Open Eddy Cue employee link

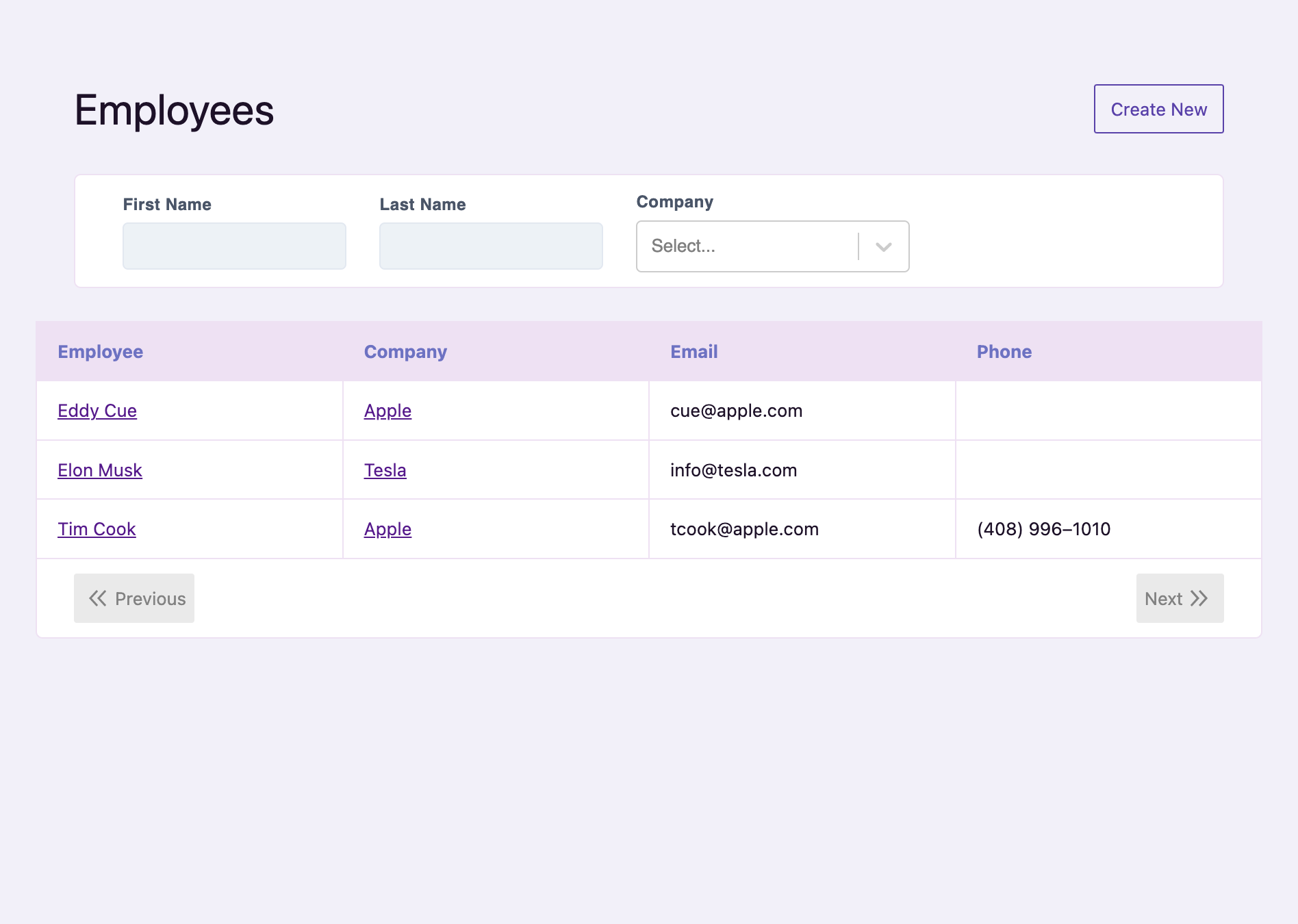(x=97, y=411)
